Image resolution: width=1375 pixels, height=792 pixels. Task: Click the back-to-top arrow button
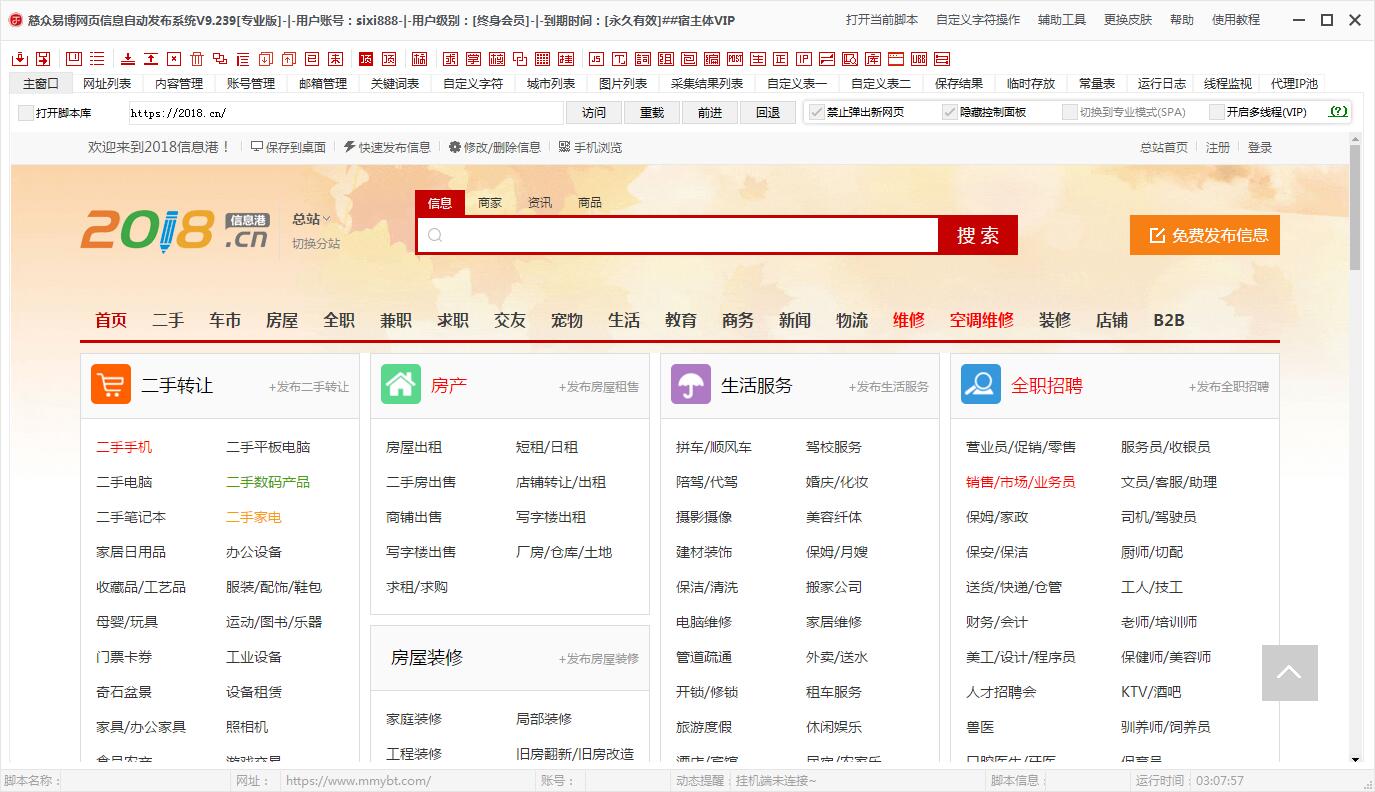[1289, 673]
